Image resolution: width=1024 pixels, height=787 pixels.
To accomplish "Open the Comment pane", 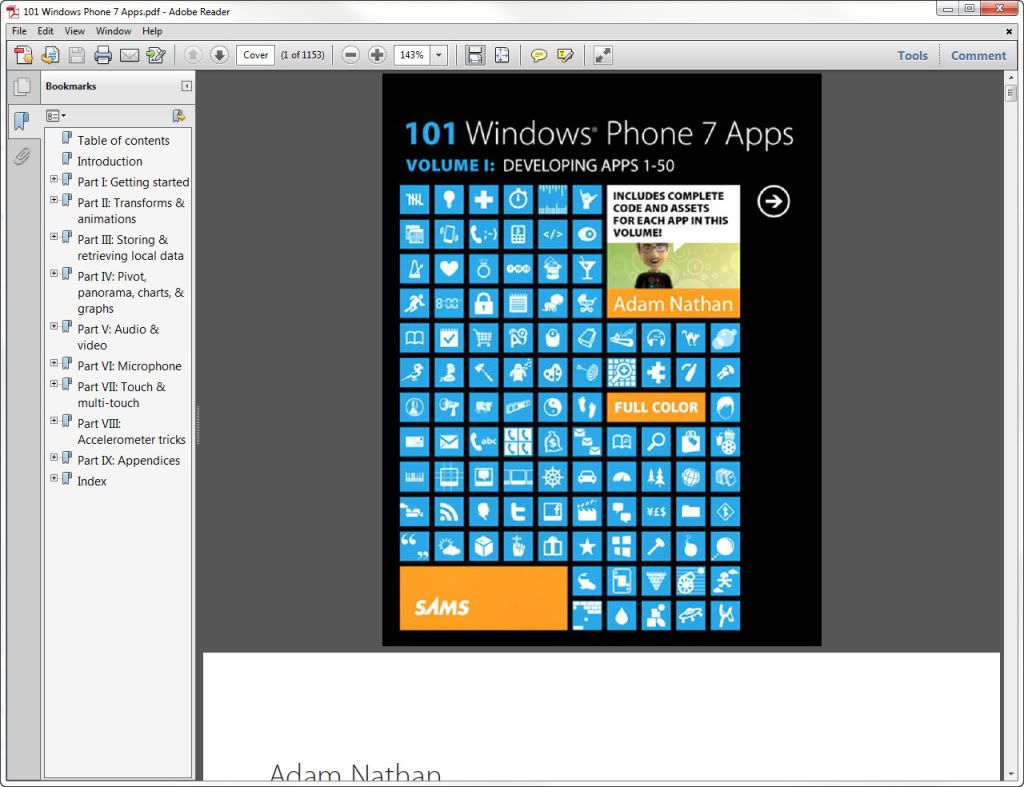I will point(978,56).
